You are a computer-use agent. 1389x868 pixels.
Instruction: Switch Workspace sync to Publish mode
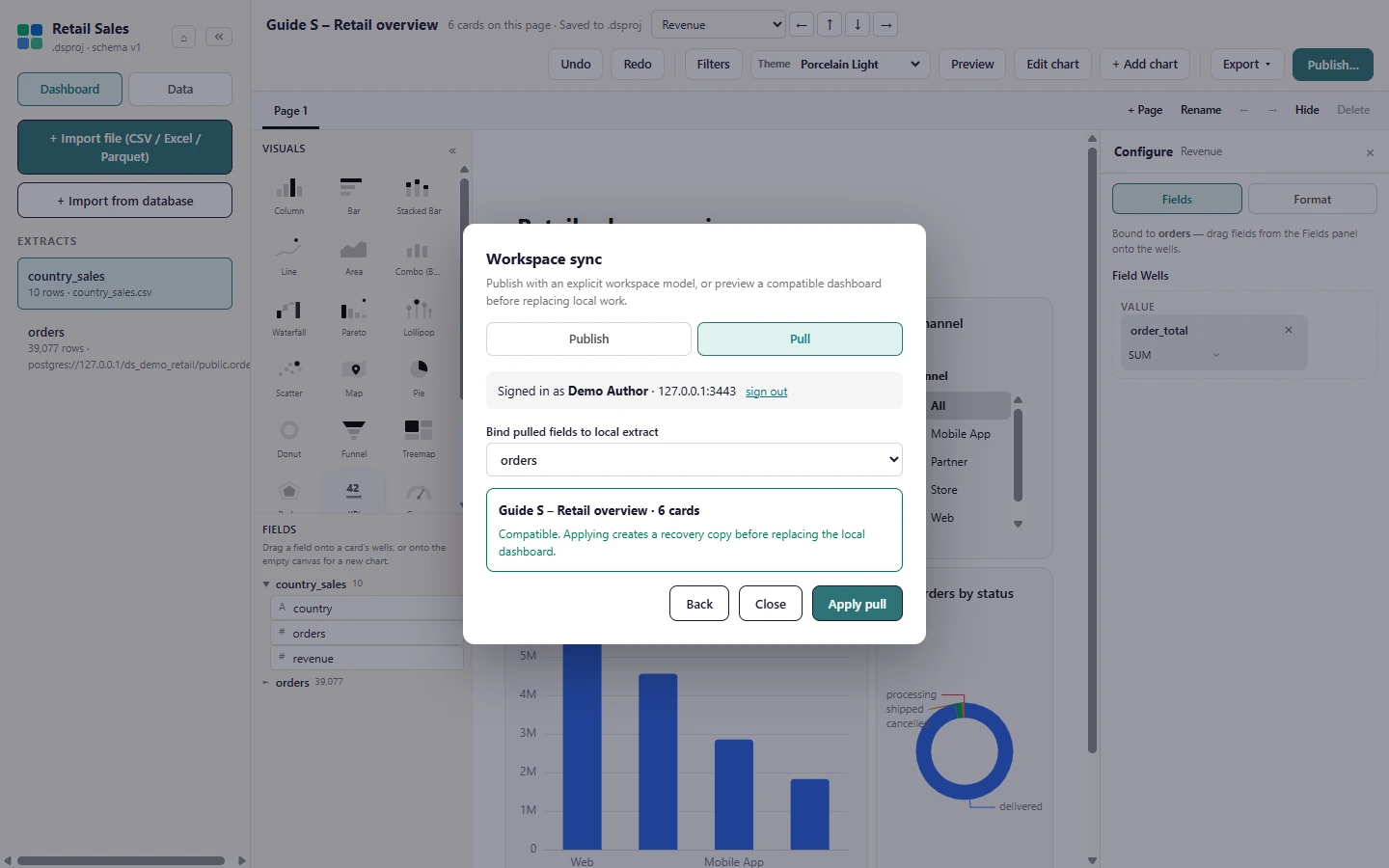point(588,339)
